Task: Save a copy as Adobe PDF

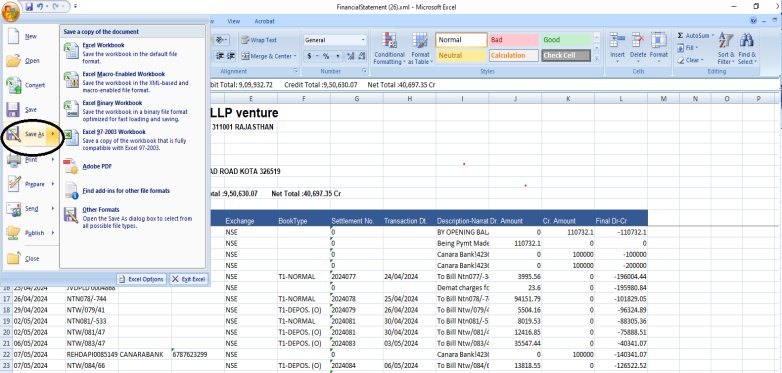Action: point(132,167)
